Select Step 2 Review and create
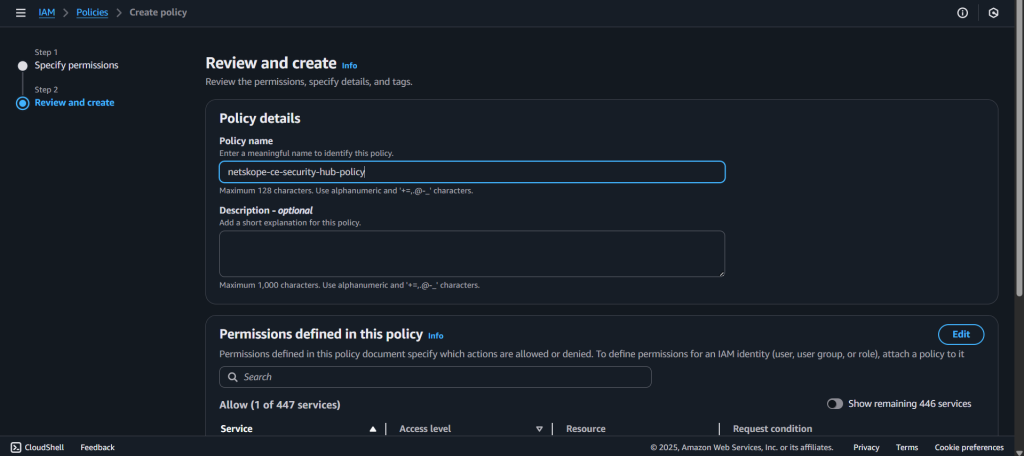This screenshot has width=1024, height=456. coord(74,103)
